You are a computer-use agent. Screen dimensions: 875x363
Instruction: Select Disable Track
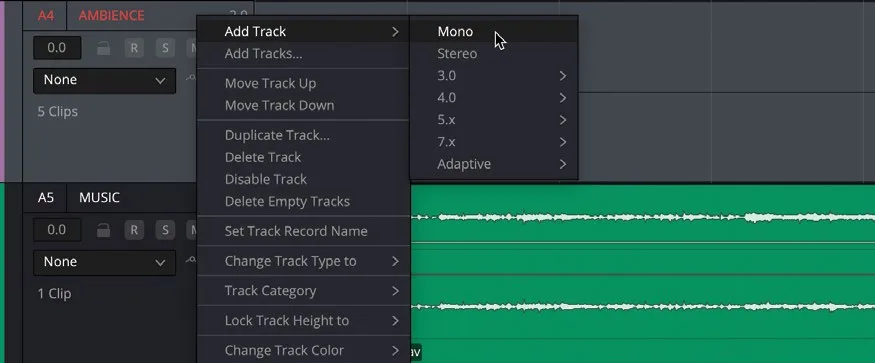click(304, 179)
